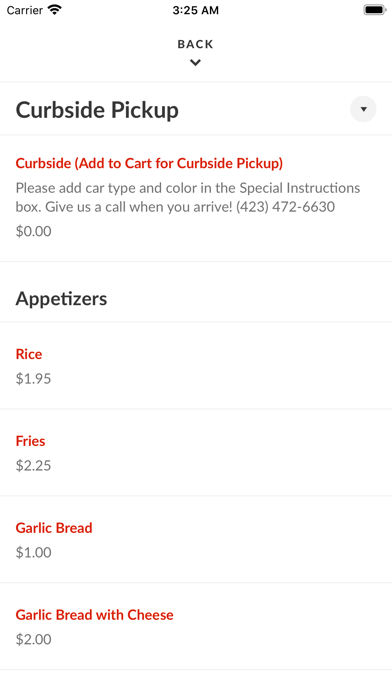Open Curbside (Add to Cart) item
Viewport: 392px width, 696px height.
[149, 163]
